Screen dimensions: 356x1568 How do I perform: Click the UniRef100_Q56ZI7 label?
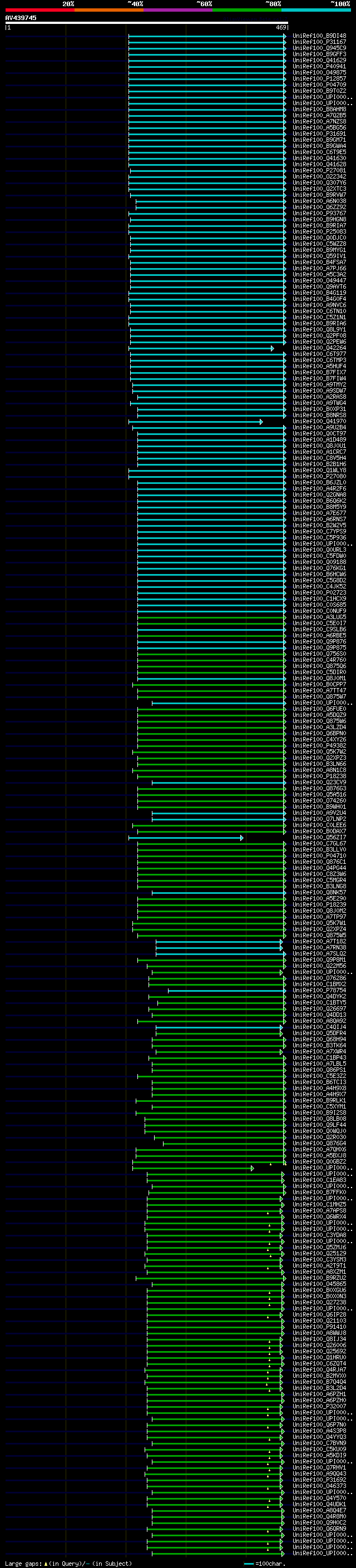click(319, 838)
